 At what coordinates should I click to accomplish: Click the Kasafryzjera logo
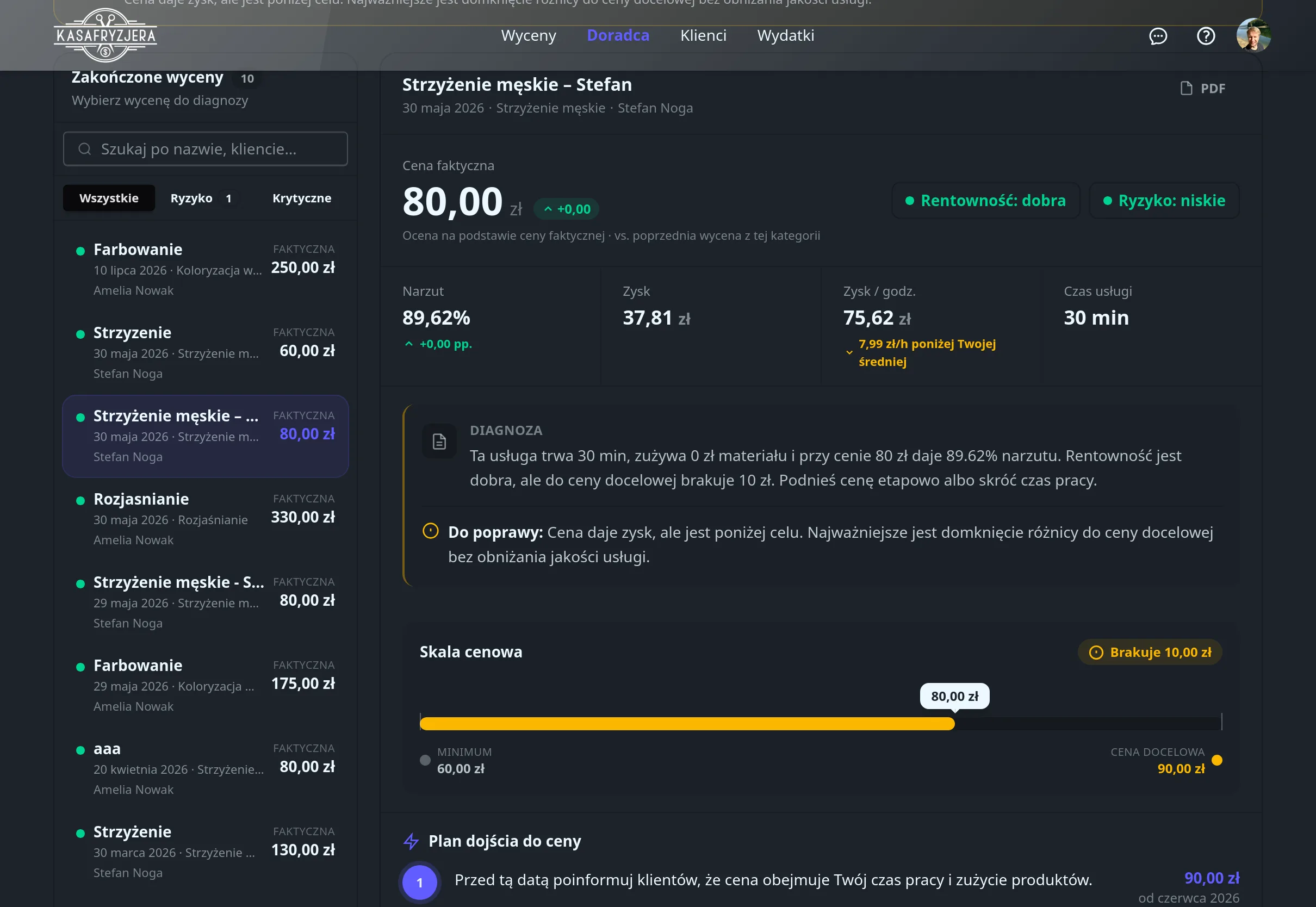click(x=105, y=35)
